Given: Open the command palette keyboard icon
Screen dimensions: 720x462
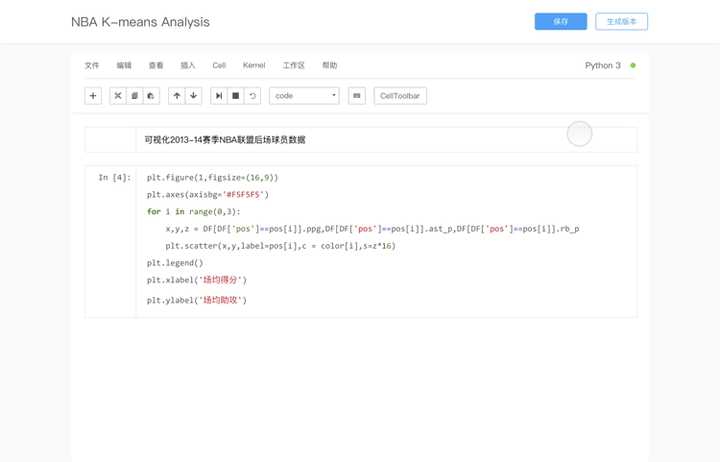Looking at the screenshot, I should 357,96.
